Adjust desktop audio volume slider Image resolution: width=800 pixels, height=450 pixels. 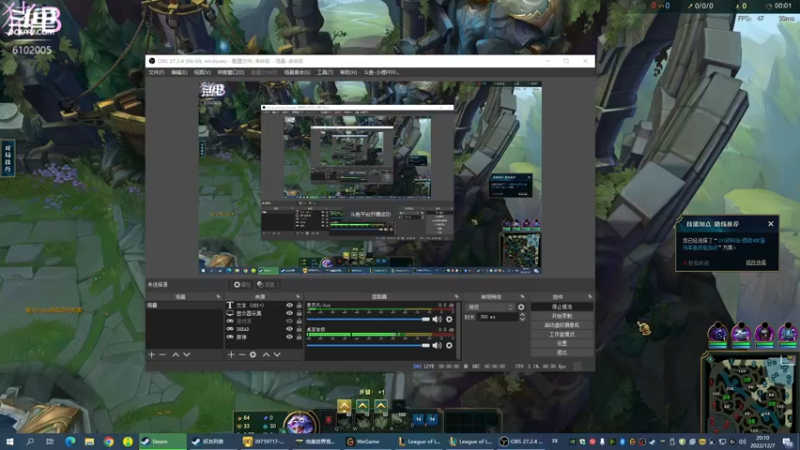pyautogui.click(x=368, y=345)
